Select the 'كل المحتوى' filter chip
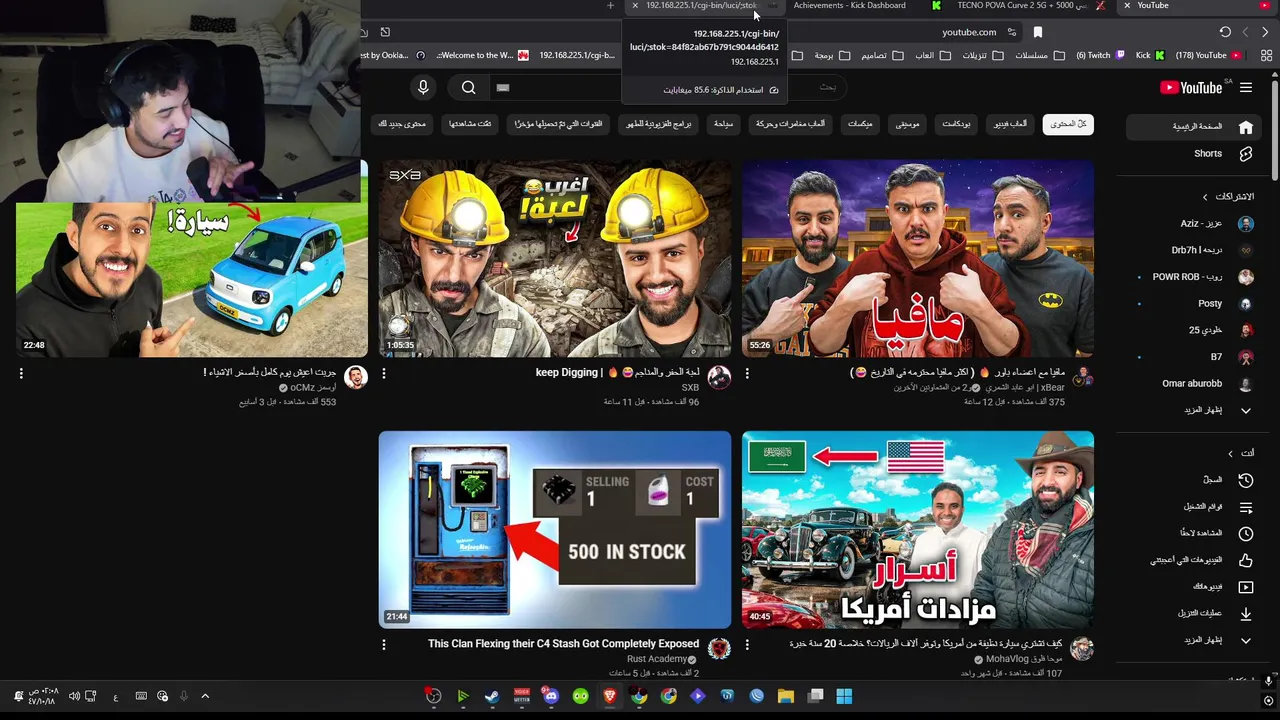This screenshot has height=720, width=1280. click(x=1068, y=124)
